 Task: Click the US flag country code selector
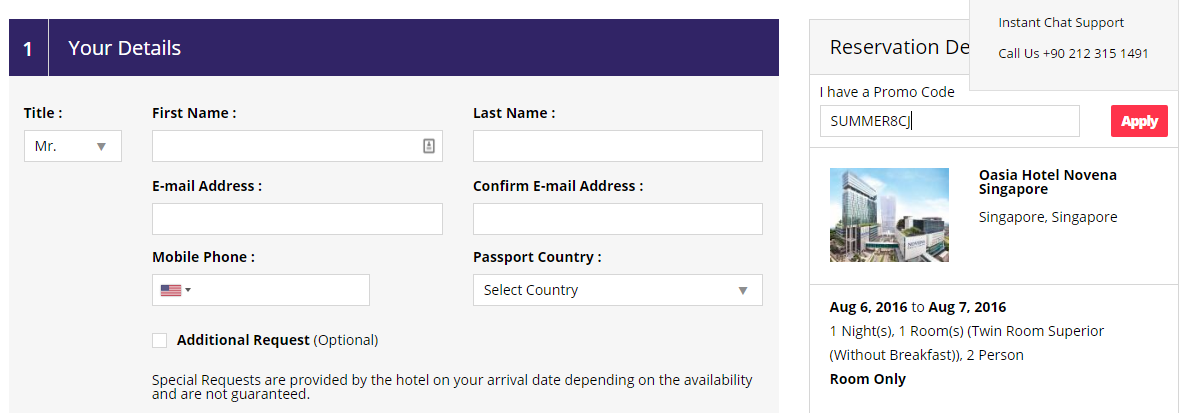pos(175,290)
